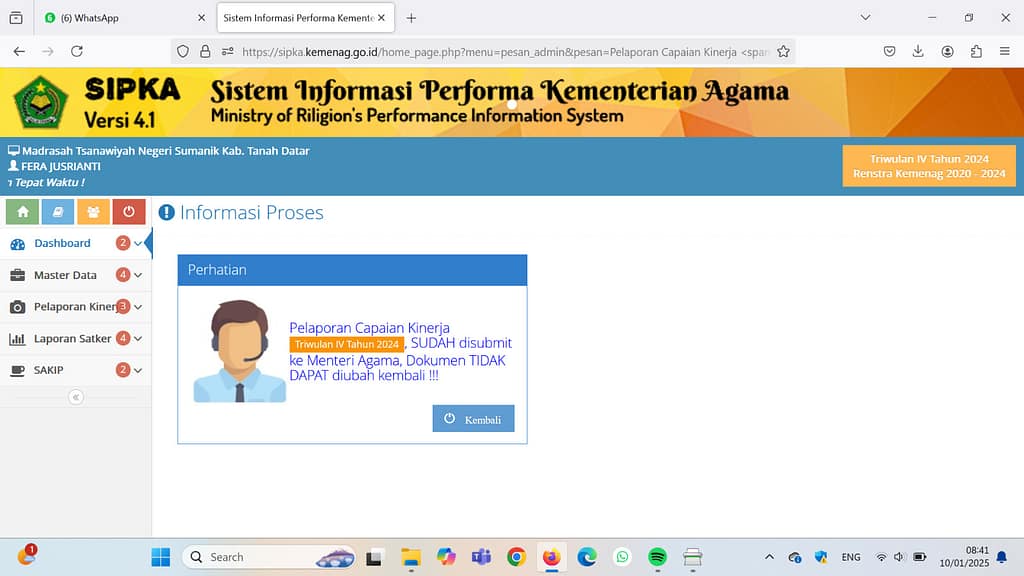Image resolution: width=1024 pixels, height=576 pixels.
Task: Expand the SAKIP menu section
Action: (138, 370)
